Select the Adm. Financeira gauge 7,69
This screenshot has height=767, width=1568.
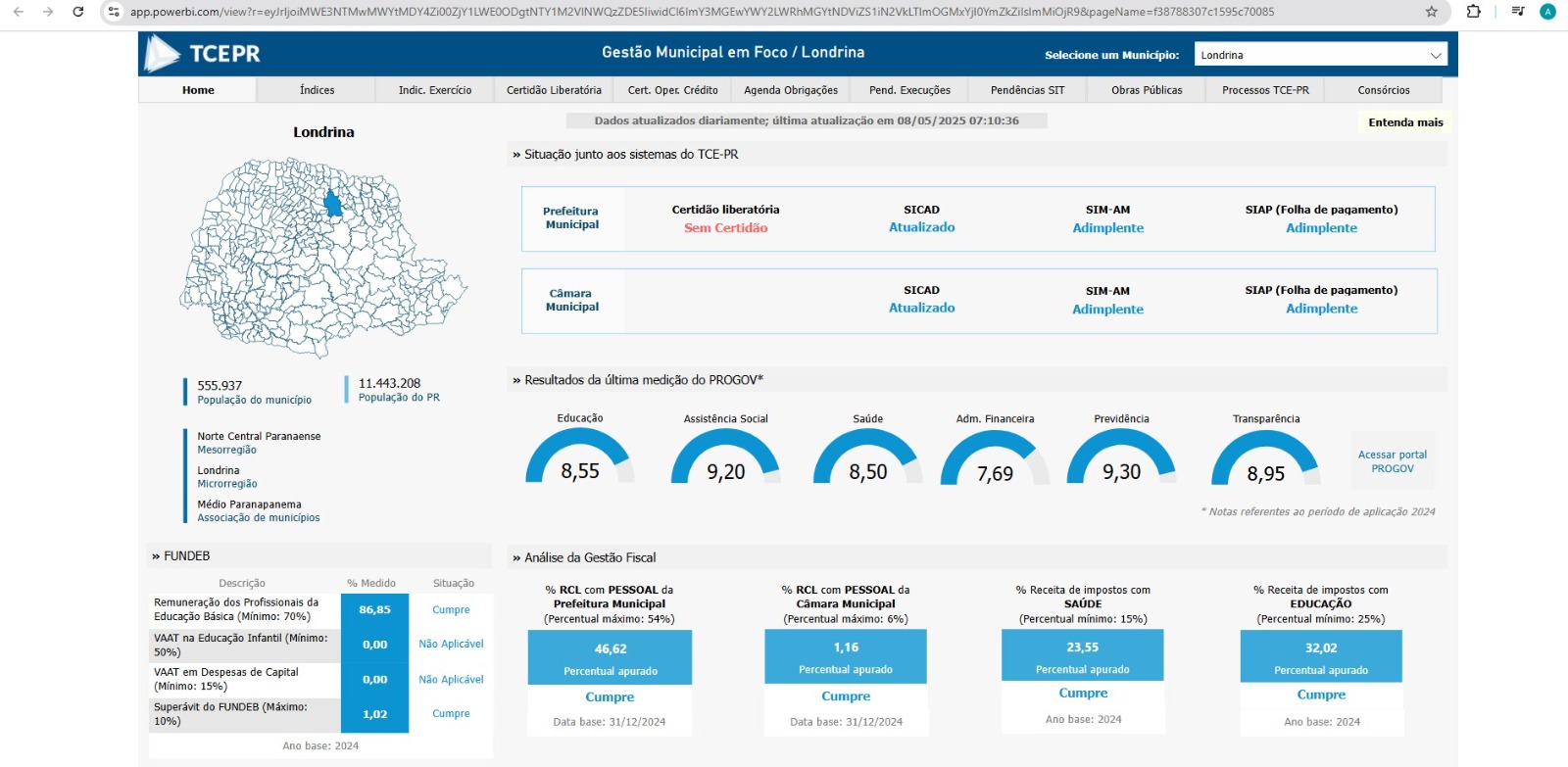coord(995,459)
